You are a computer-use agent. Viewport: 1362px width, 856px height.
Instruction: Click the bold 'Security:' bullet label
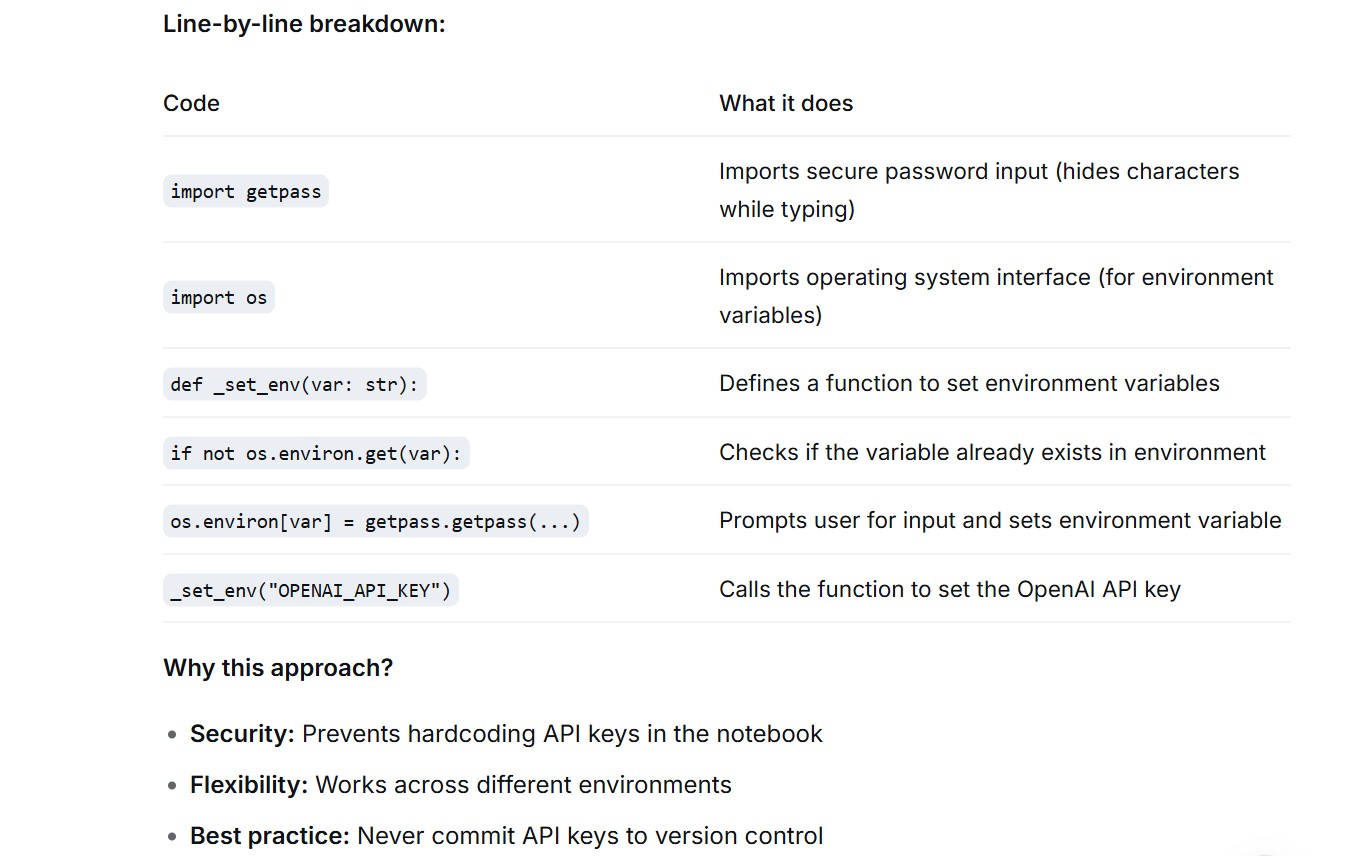[242, 733]
